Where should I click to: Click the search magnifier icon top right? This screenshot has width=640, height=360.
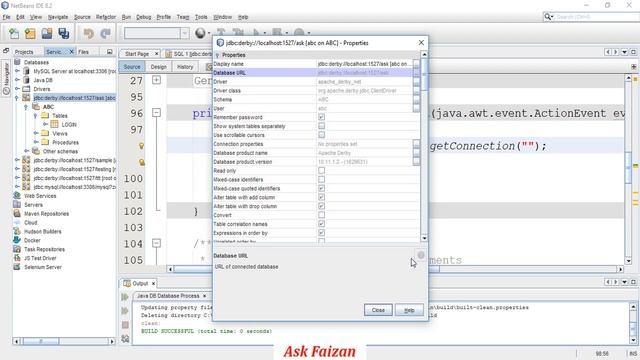[x=548, y=17]
